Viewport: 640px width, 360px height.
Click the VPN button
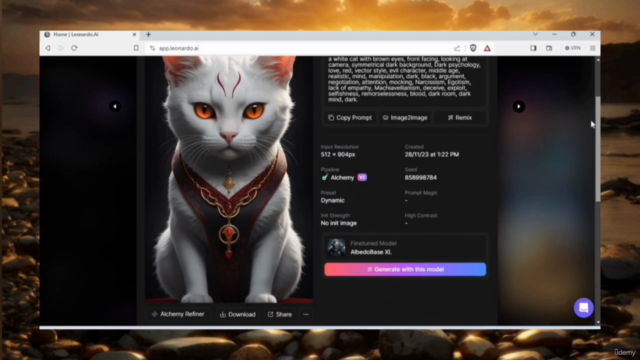(x=573, y=48)
